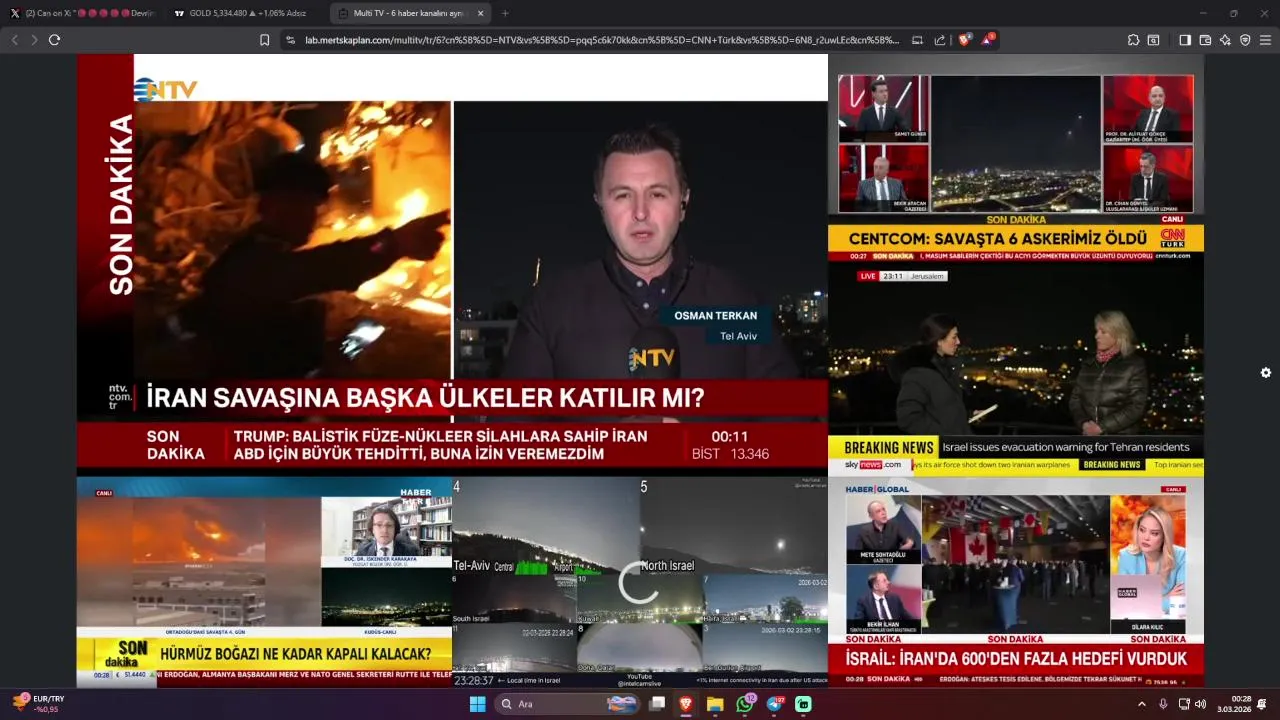Click the OSMAN TERKAN name label

[x=715, y=316]
